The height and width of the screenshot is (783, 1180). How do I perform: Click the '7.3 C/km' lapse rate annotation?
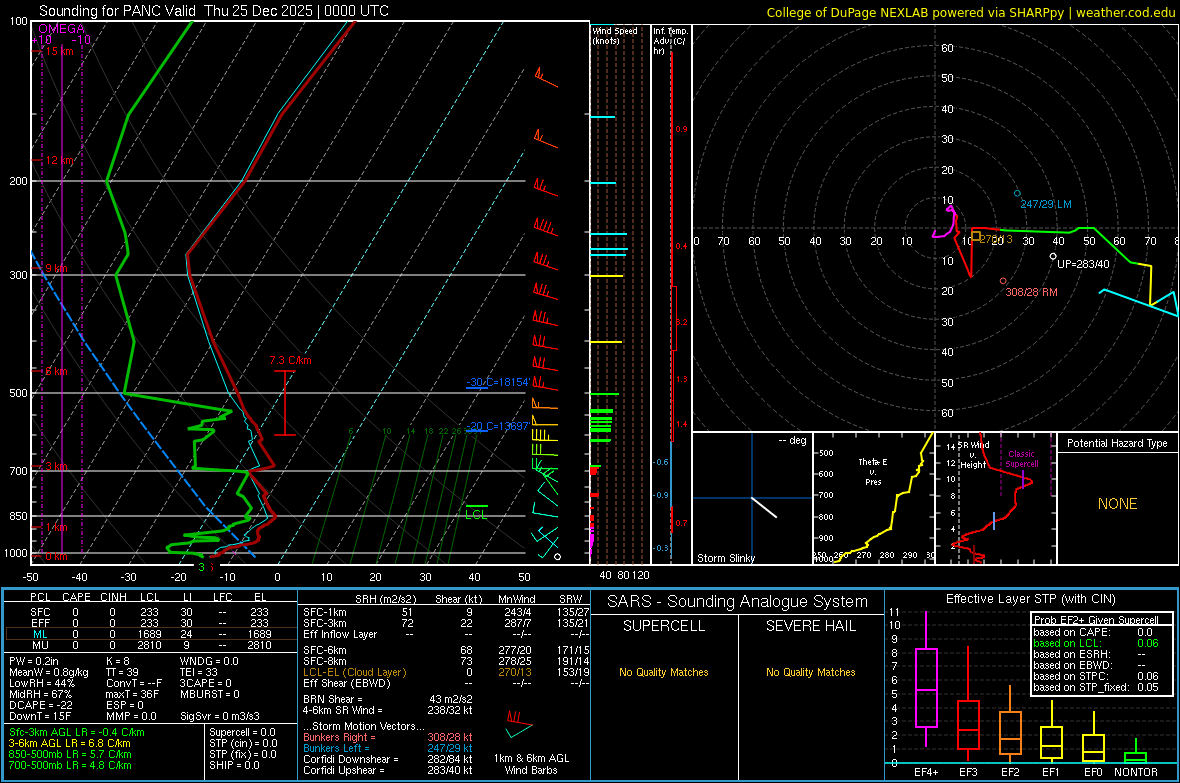[290, 361]
